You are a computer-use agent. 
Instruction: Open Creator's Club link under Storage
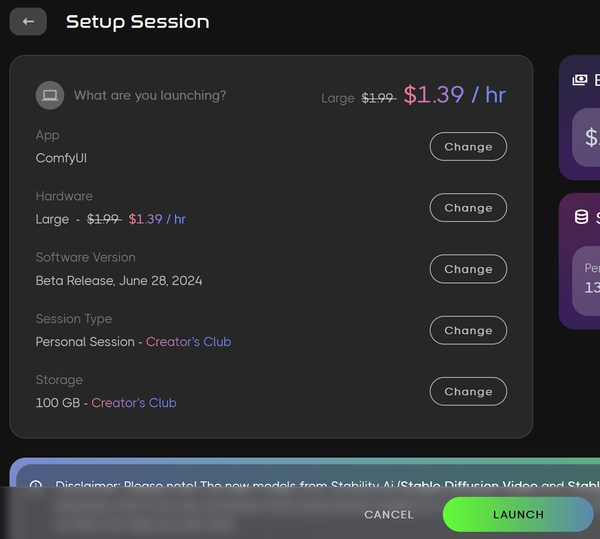(134, 403)
